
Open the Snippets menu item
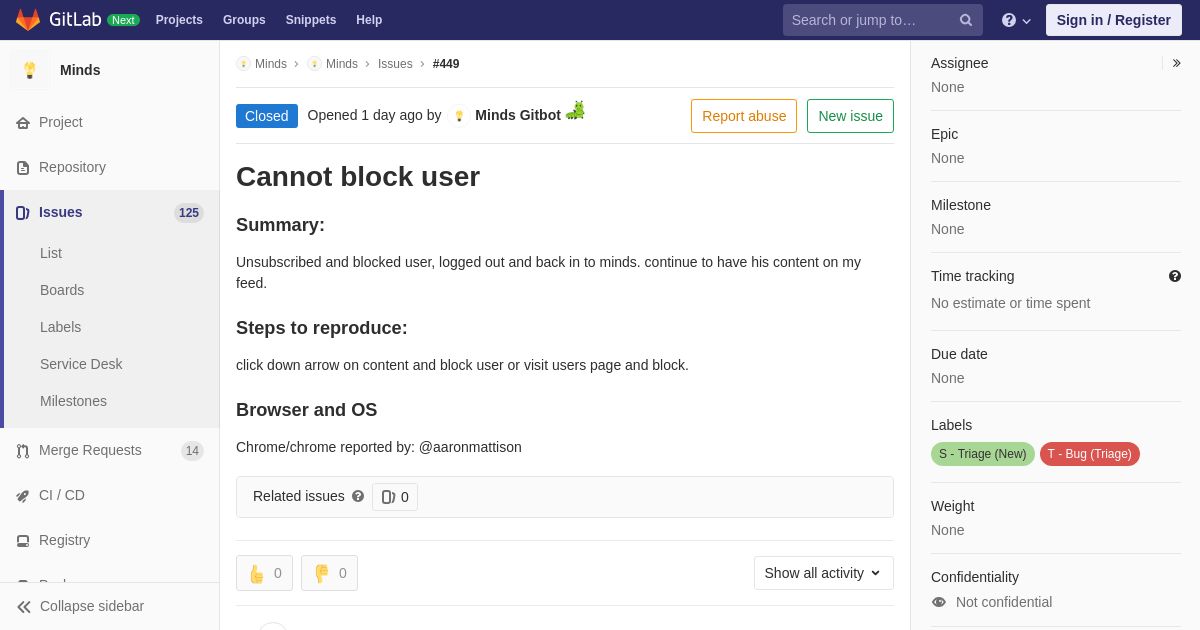pyautogui.click(x=311, y=20)
